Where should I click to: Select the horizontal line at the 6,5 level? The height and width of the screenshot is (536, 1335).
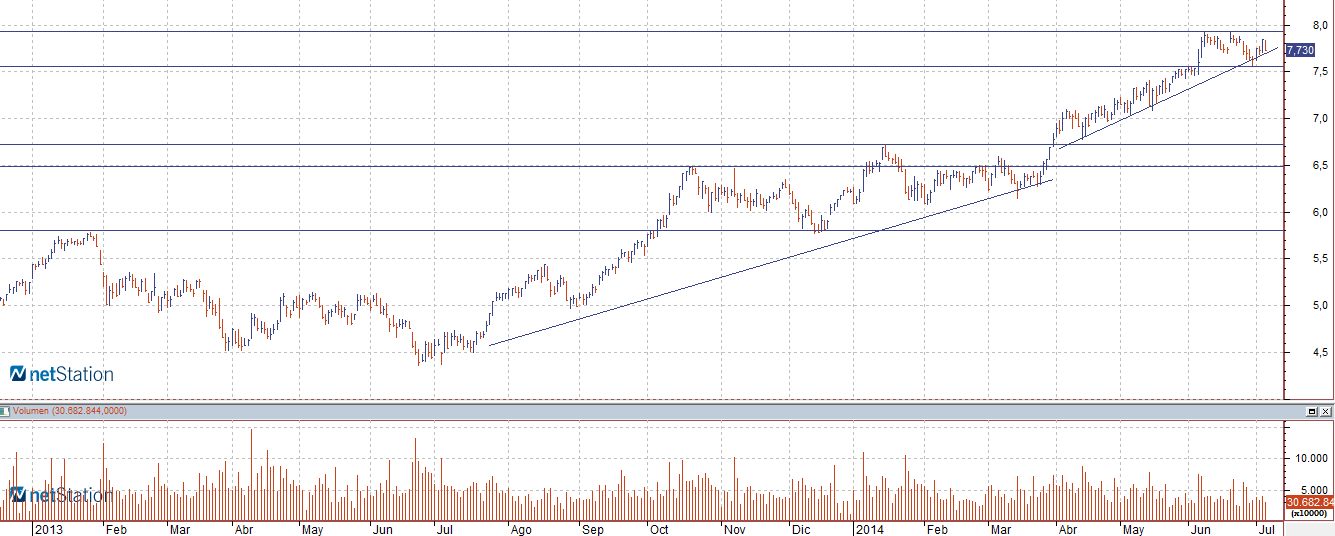400,166
